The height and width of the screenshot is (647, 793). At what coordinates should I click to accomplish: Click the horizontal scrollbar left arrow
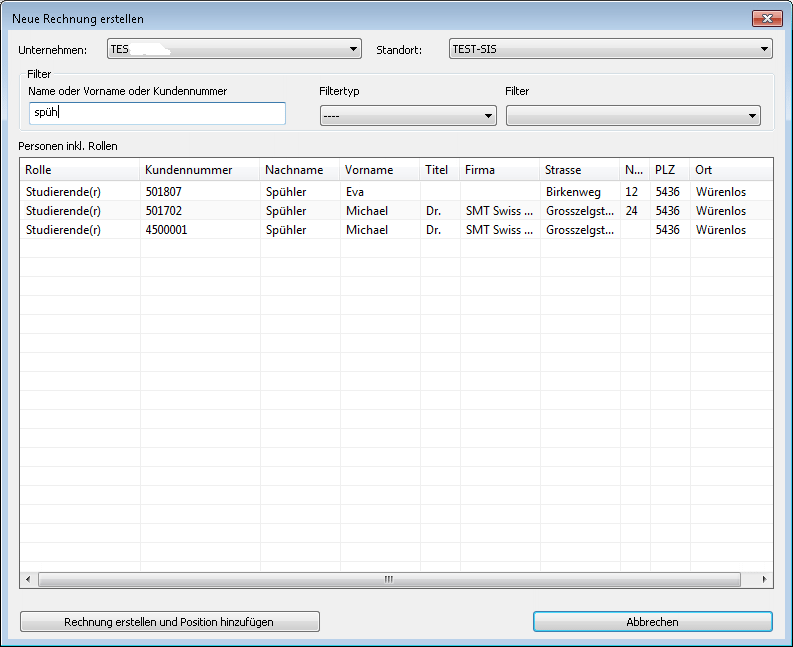point(28,579)
